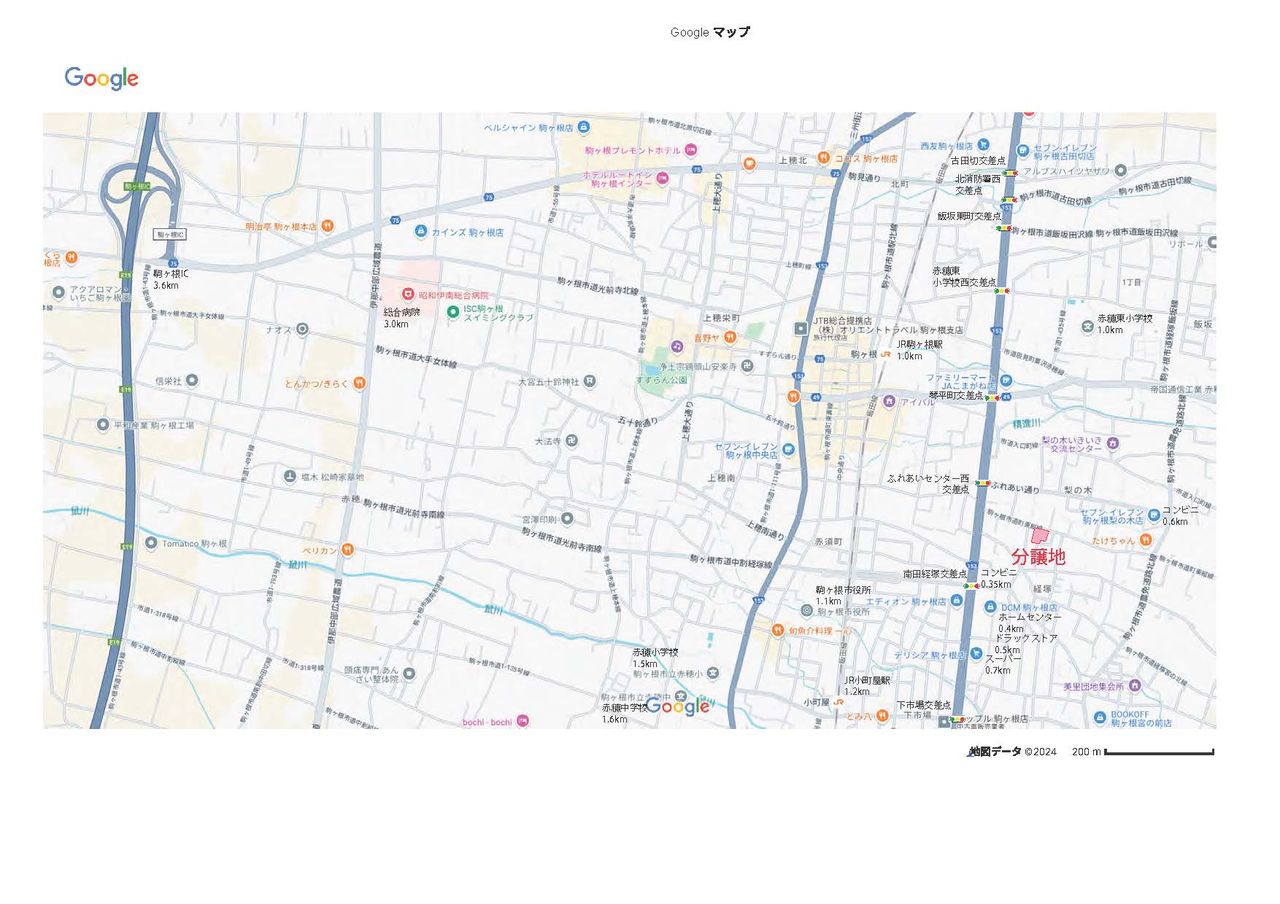The image size is (1280, 904).
Task: Click the ホテルルートイン駒ヶ根インター hotel pin
Action: 662,178
